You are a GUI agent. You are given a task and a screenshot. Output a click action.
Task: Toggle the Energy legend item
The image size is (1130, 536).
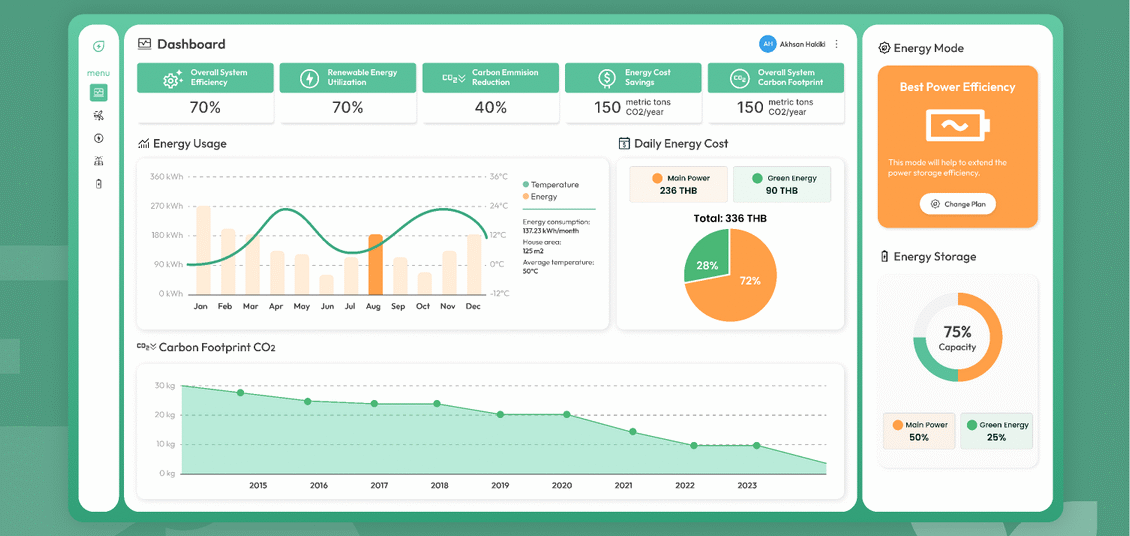point(540,196)
